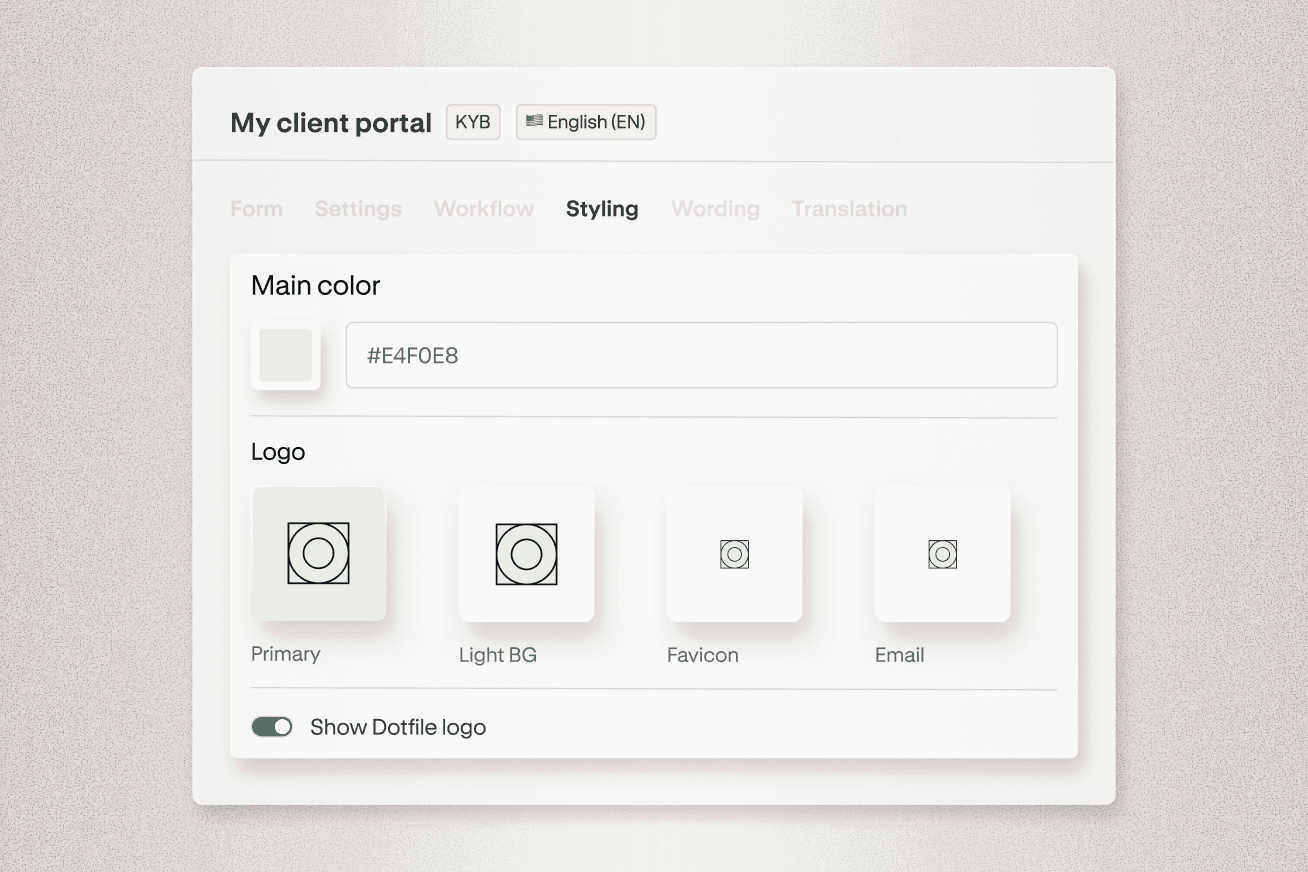Go to the Translation tab
This screenshot has width=1308, height=872.
pyautogui.click(x=848, y=209)
